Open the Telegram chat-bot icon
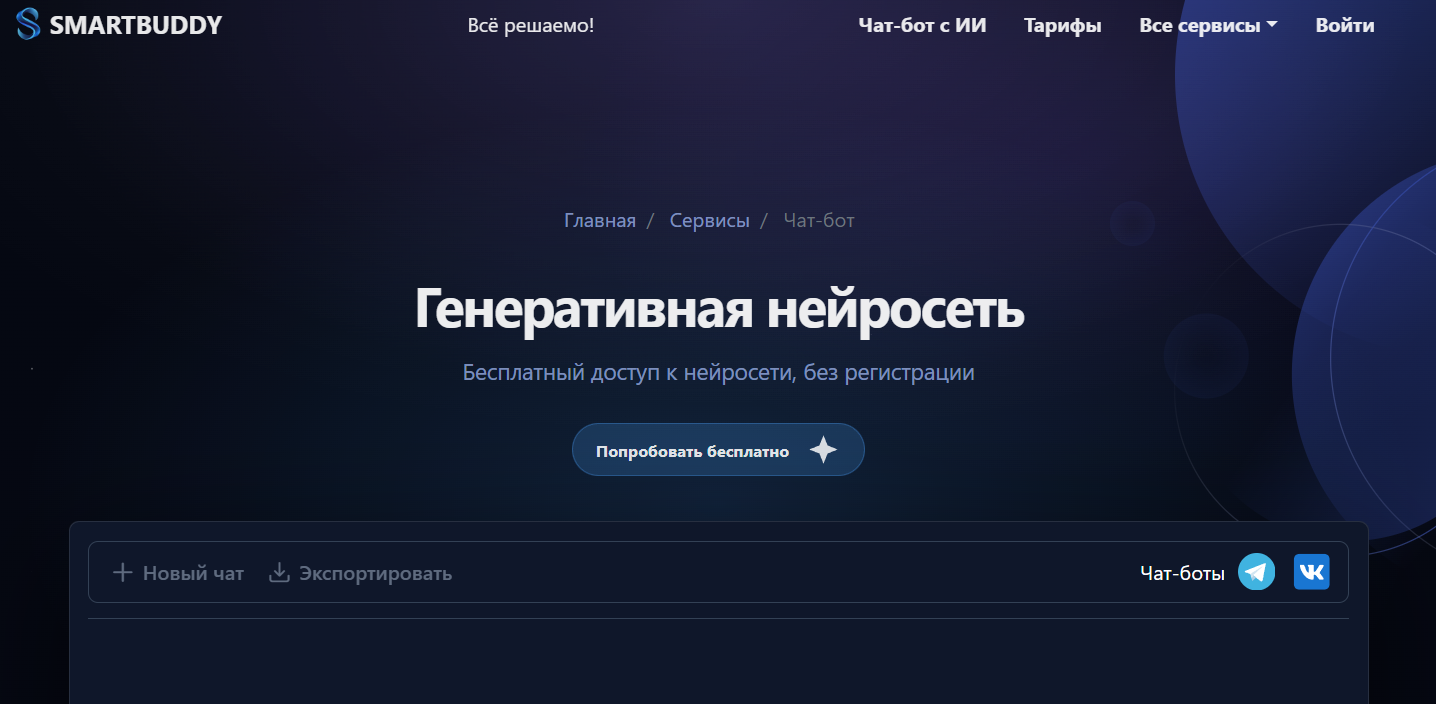 coord(1256,572)
